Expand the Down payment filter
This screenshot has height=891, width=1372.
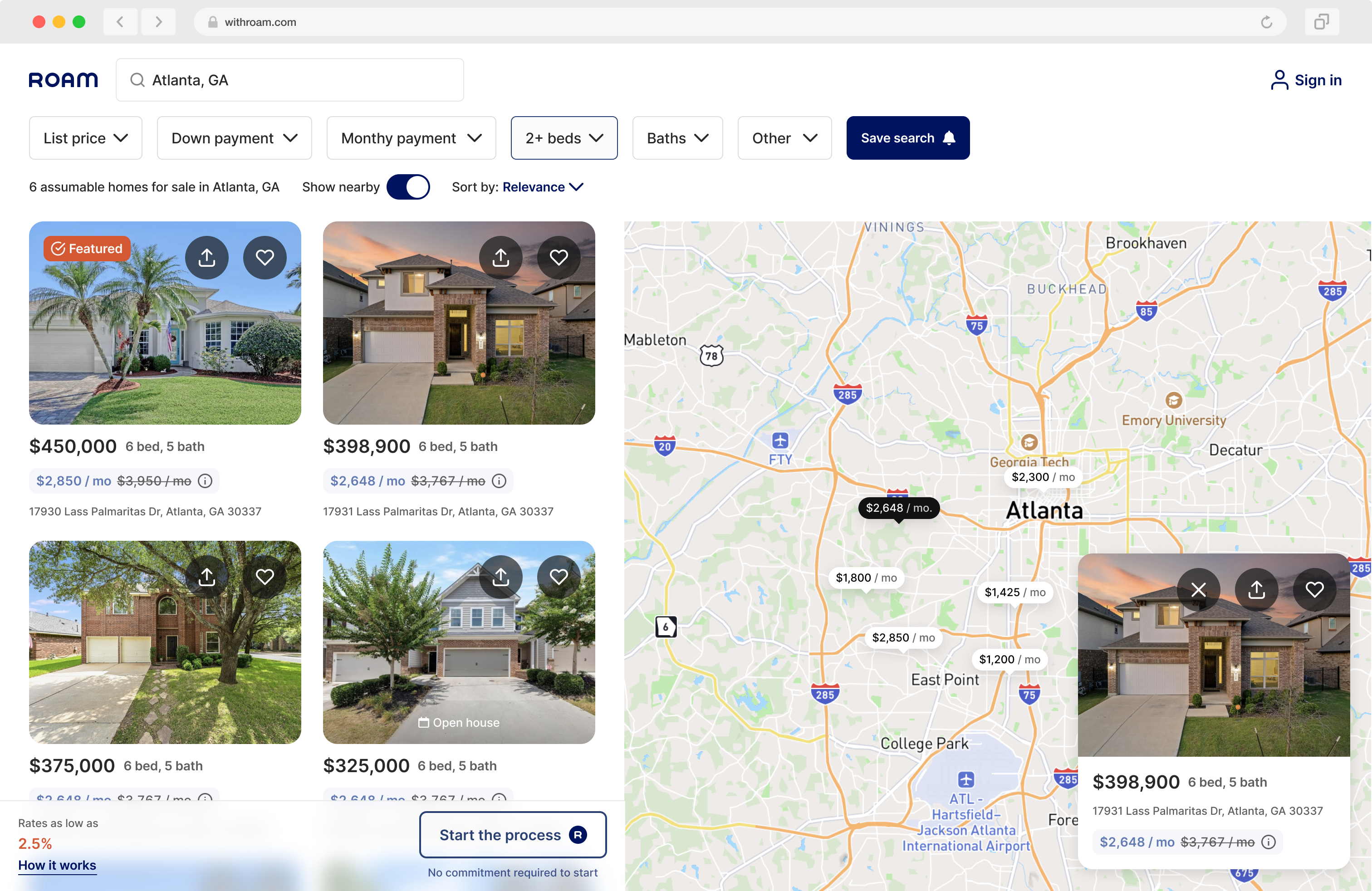234,138
